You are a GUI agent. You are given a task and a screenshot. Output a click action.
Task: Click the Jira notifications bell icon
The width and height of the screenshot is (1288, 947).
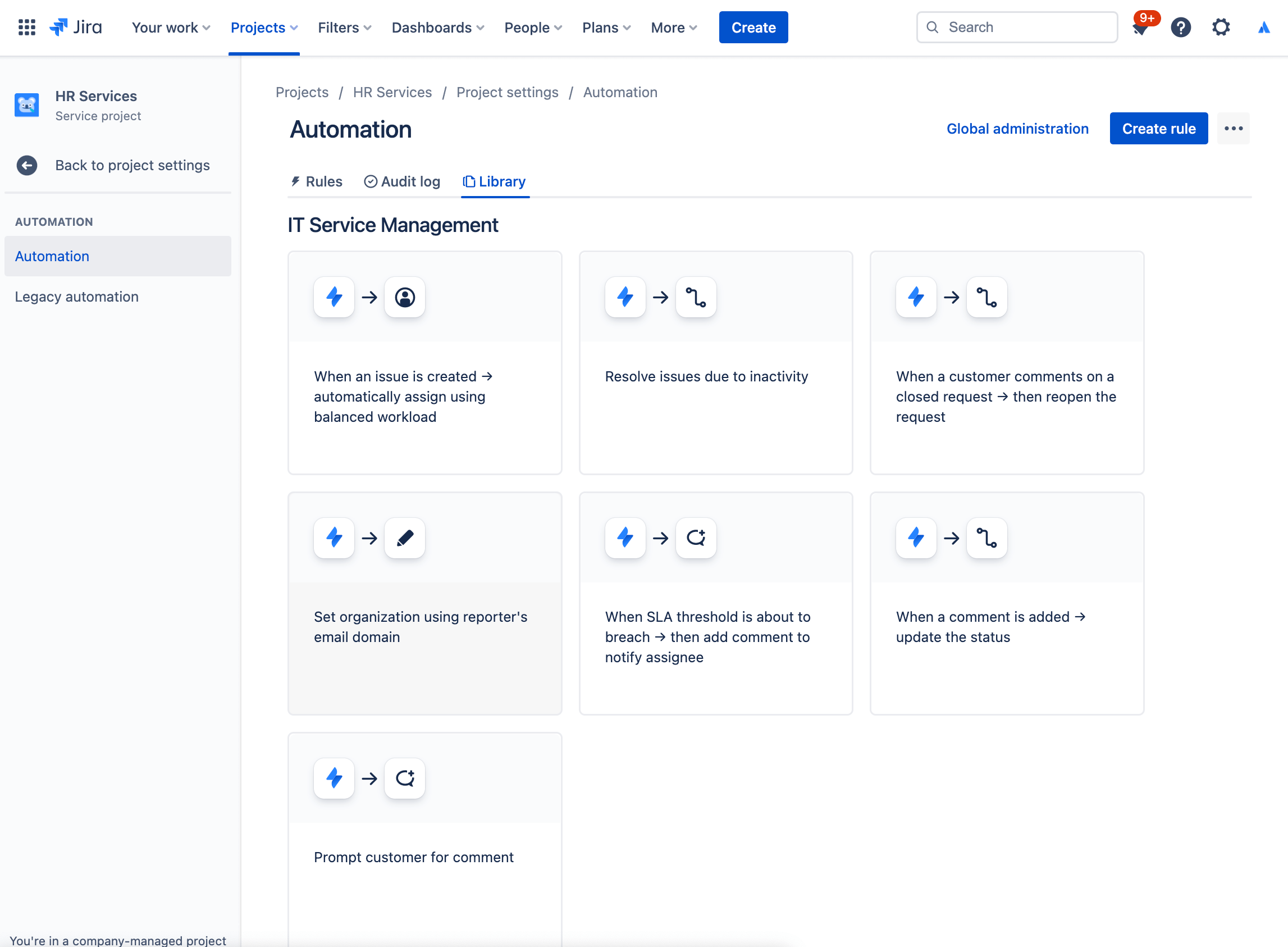pyautogui.click(x=1139, y=27)
